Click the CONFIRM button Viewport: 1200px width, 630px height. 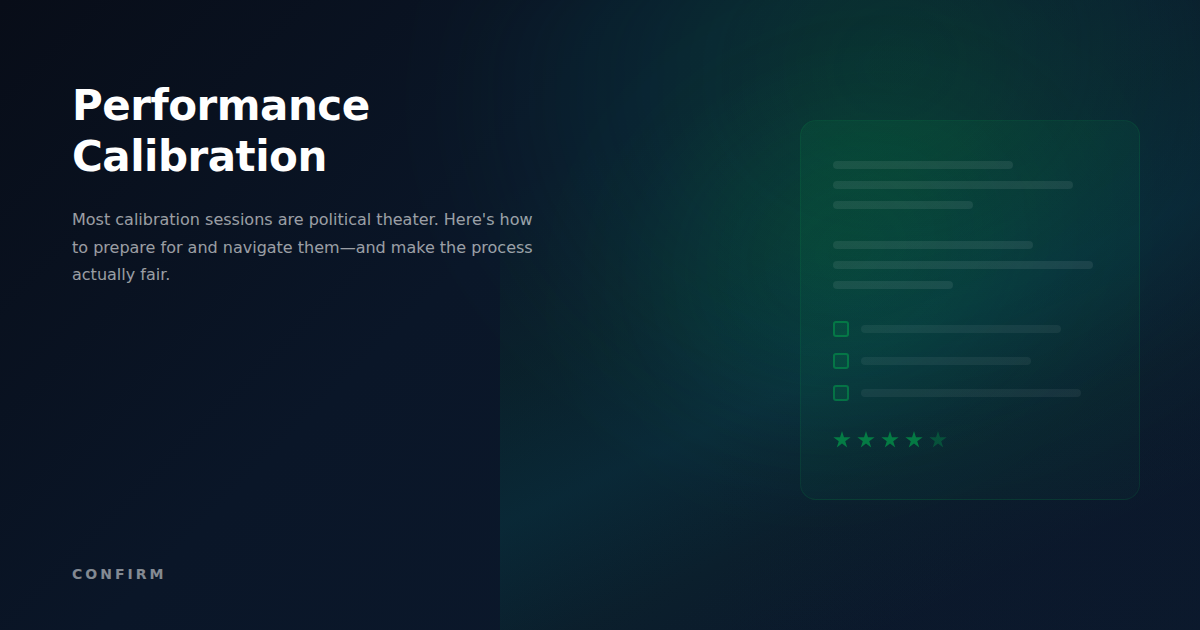click(x=118, y=574)
